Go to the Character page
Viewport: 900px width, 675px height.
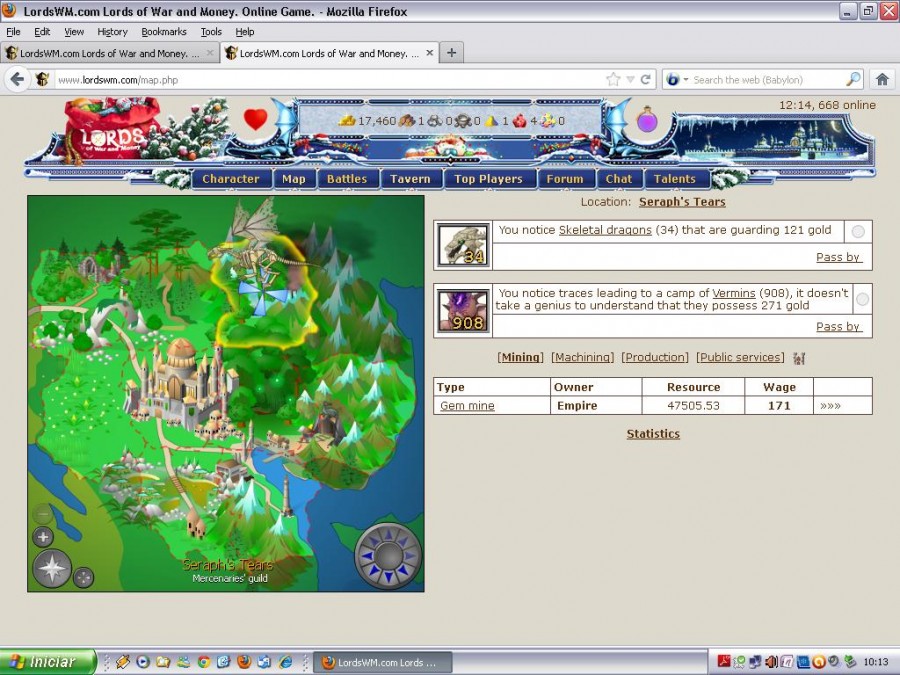[x=231, y=179]
